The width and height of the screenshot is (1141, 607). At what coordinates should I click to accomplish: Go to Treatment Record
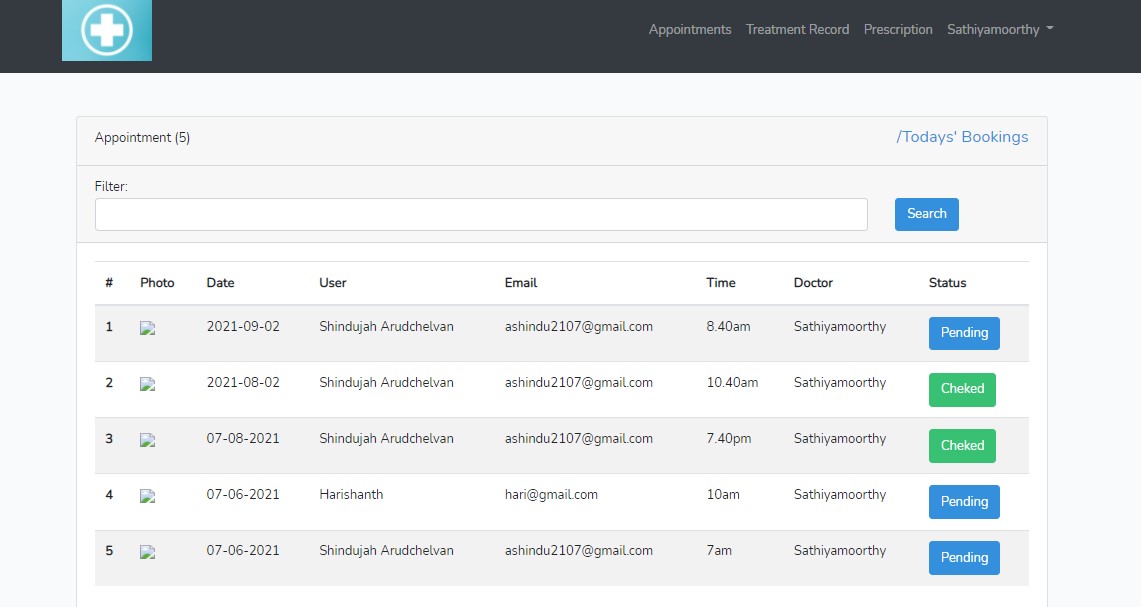coord(797,29)
